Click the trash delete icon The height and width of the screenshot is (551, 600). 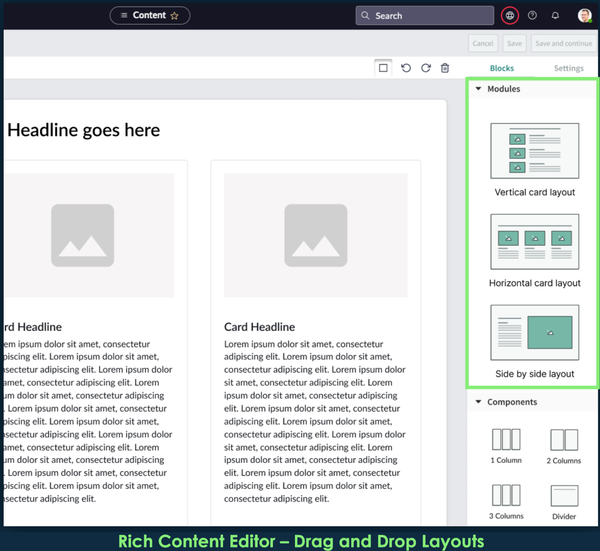point(445,68)
